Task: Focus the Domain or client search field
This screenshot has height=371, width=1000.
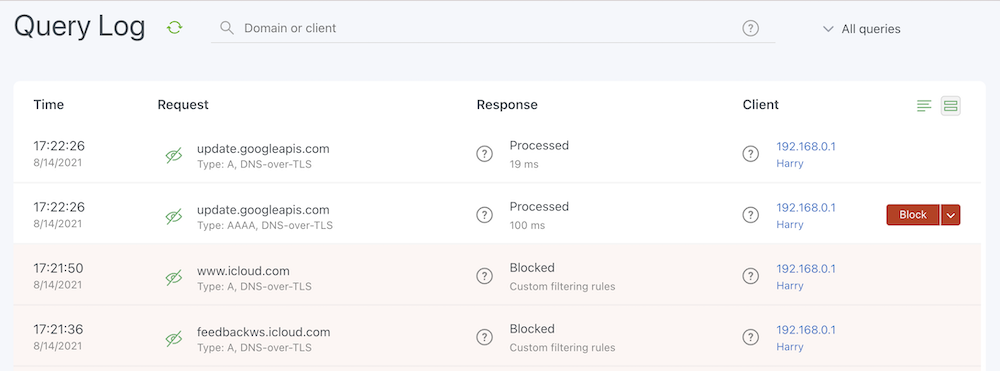Action: point(493,28)
